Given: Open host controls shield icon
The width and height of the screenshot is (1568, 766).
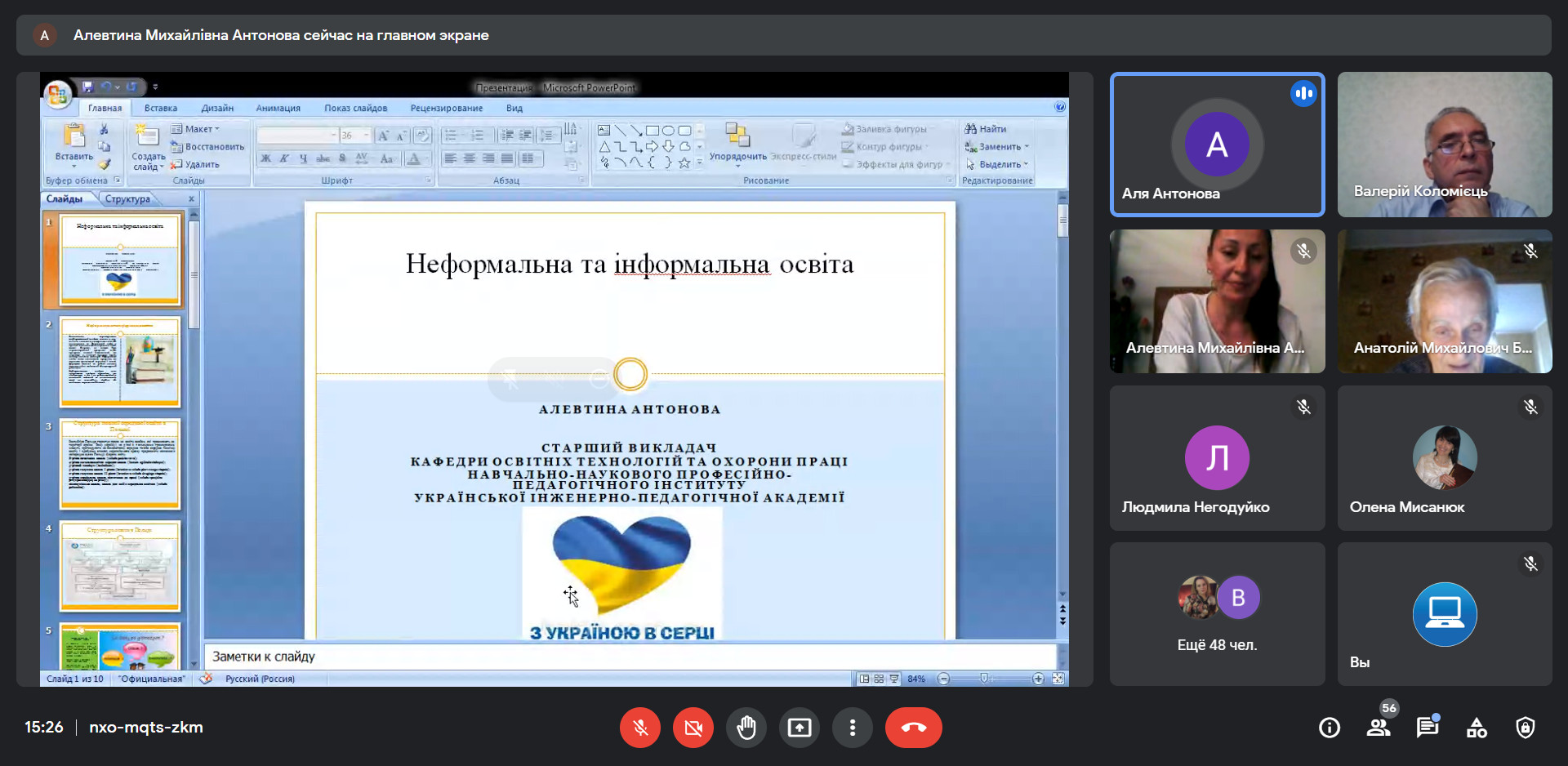Looking at the screenshot, I should tap(1526, 727).
